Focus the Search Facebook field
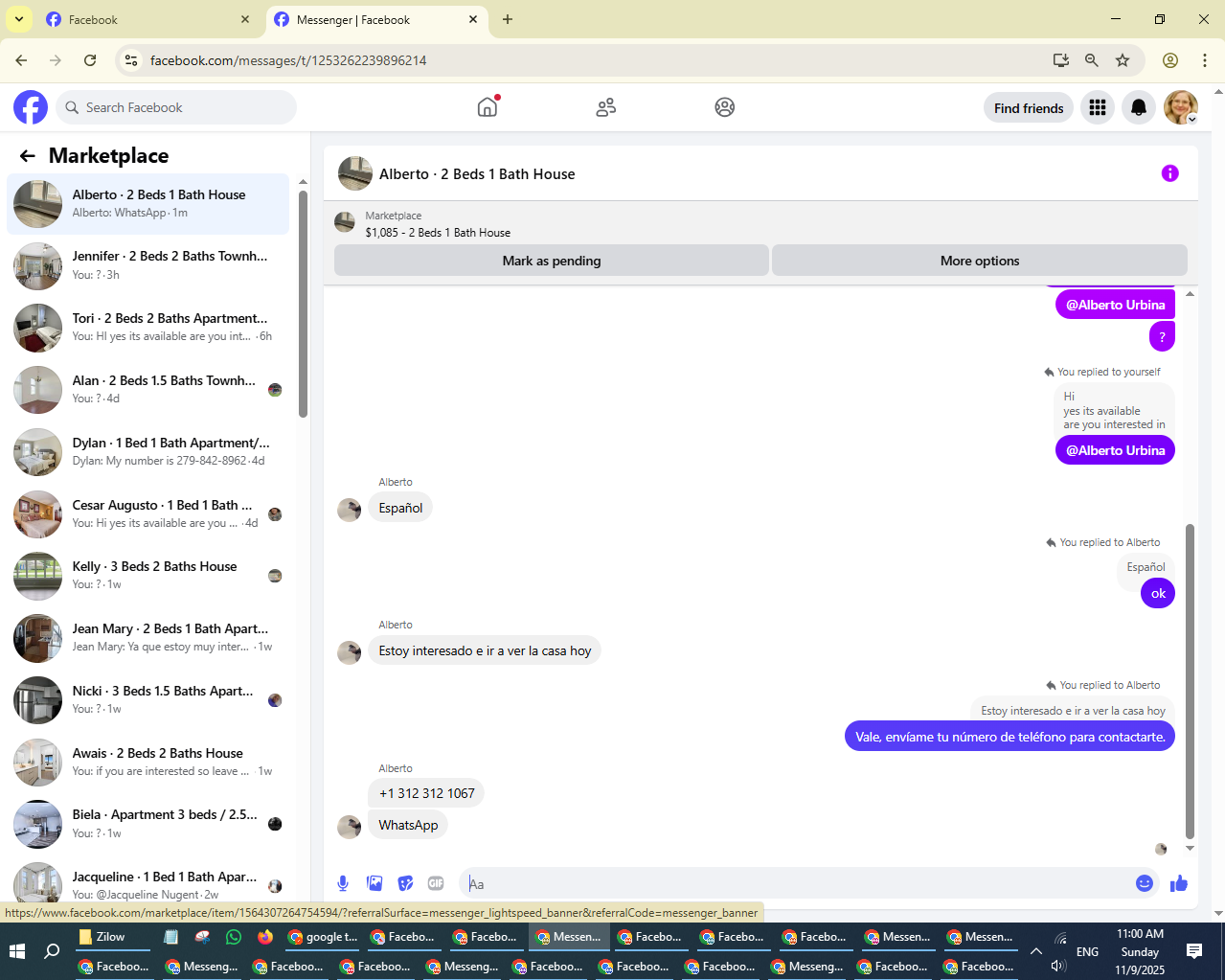 pyautogui.click(x=176, y=107)
